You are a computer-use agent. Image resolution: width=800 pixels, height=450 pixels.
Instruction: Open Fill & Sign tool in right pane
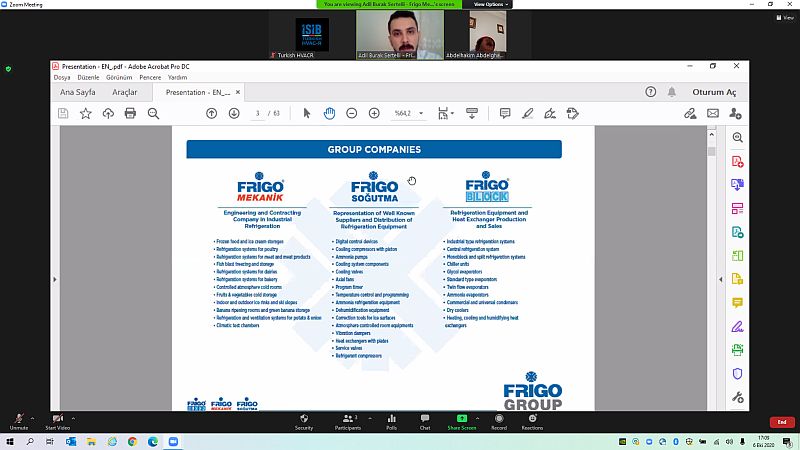tap(737, 327)
